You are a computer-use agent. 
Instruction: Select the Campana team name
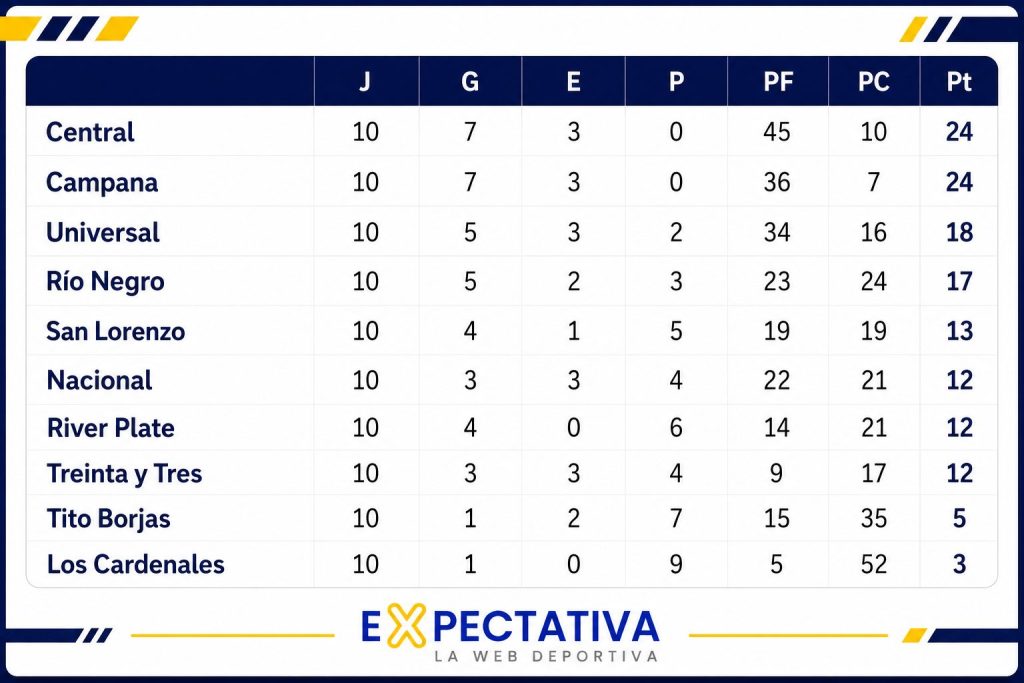tap(102, 182)
